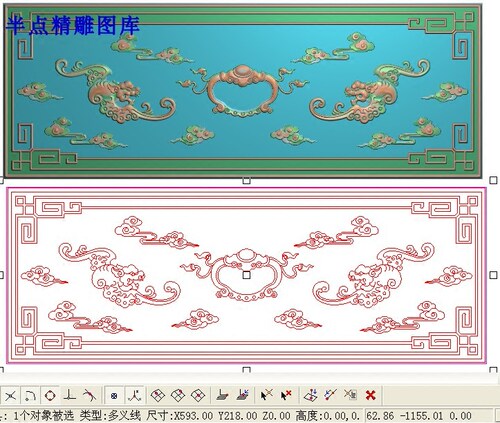This screenshot has height=423, width=500.
Task: Toggle the three-branch node snap icon
Action: (134, 396)
